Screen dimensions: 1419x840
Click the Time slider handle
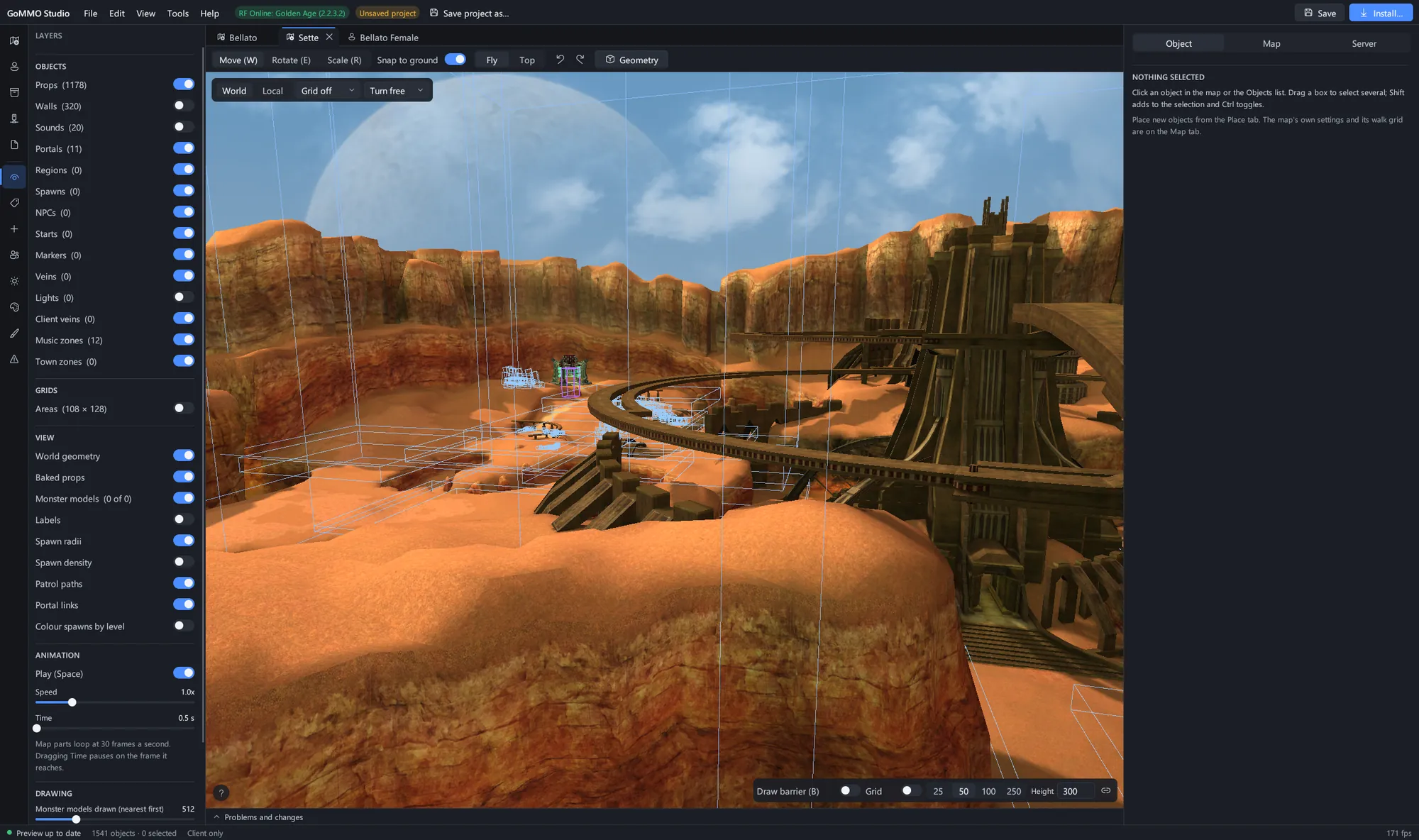point(37,729)
